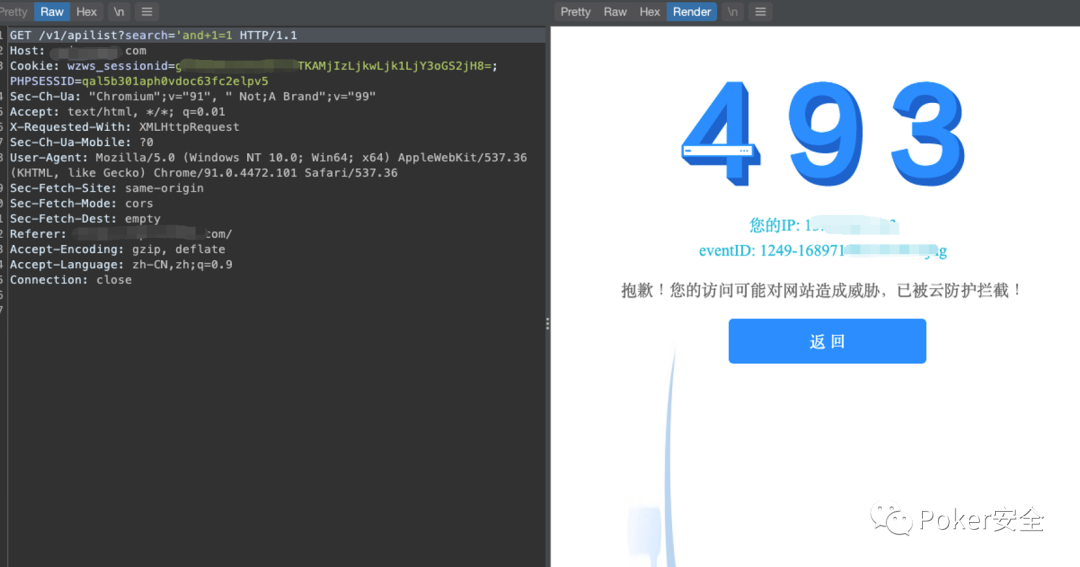The image size is (1080, 567).
Task: View response in Hex tab
Action: click(x=650, y=12)
